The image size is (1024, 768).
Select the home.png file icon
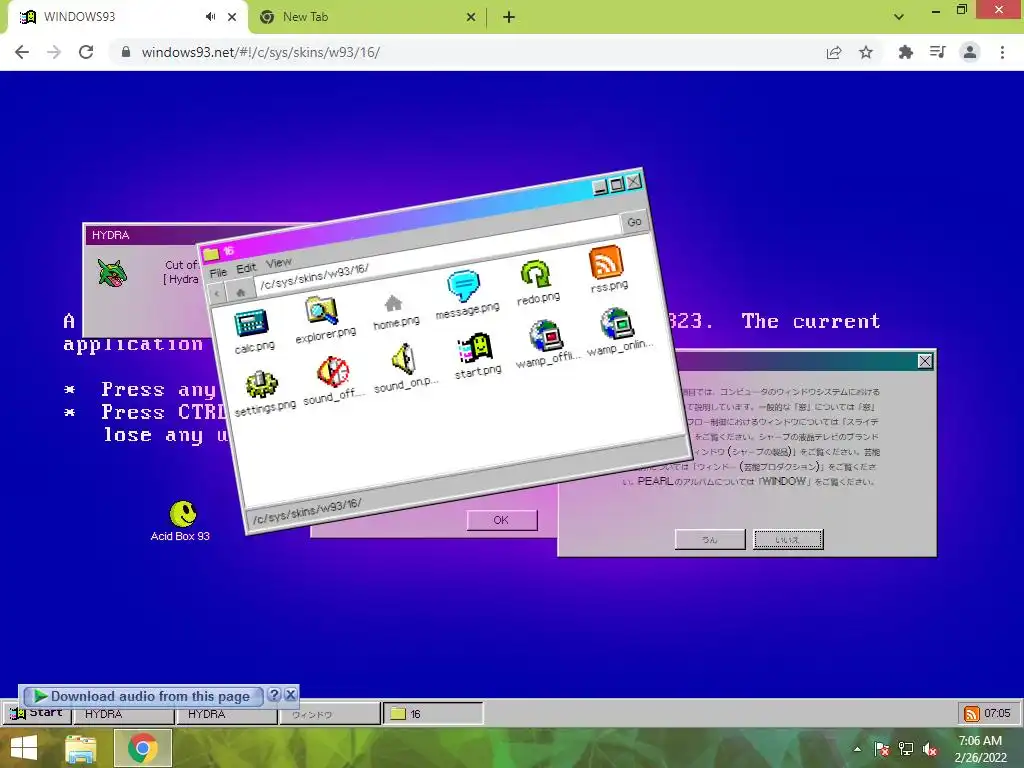[393, 303]
